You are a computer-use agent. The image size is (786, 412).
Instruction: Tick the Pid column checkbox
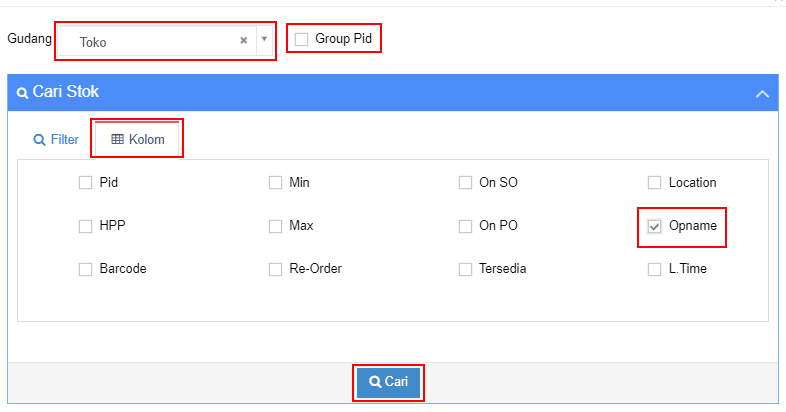click(x=85, y=182)
